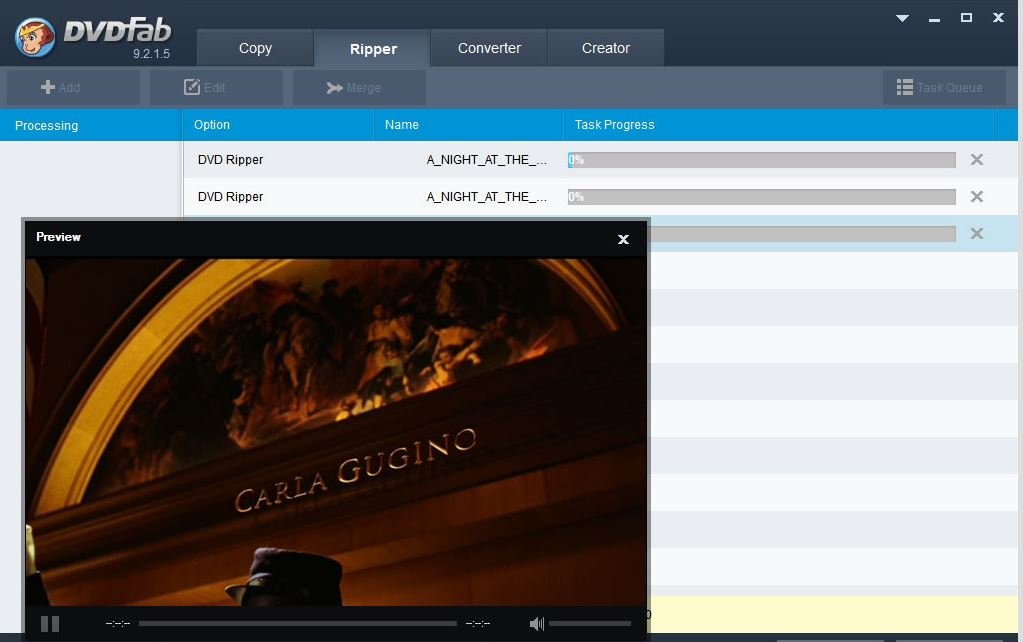Maximize the DVDFab window

966,18
